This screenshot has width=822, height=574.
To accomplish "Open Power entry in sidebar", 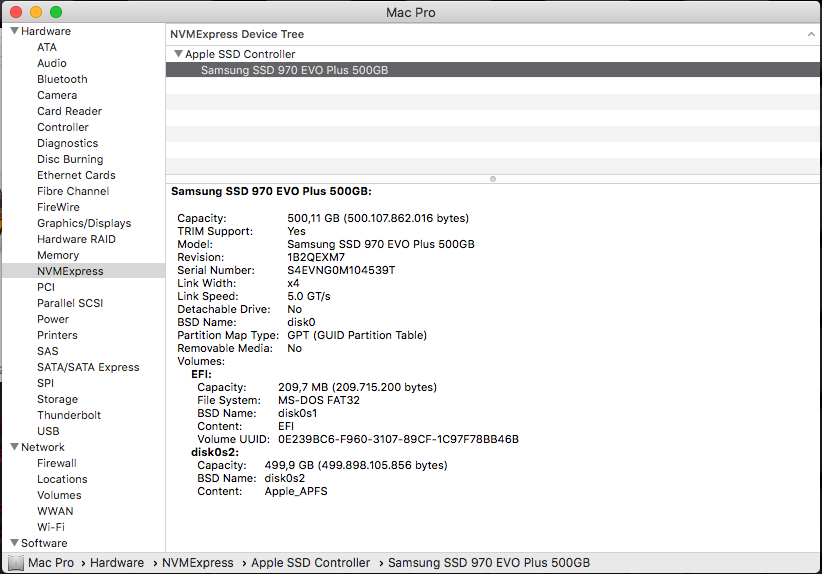I will click(53, 319).
